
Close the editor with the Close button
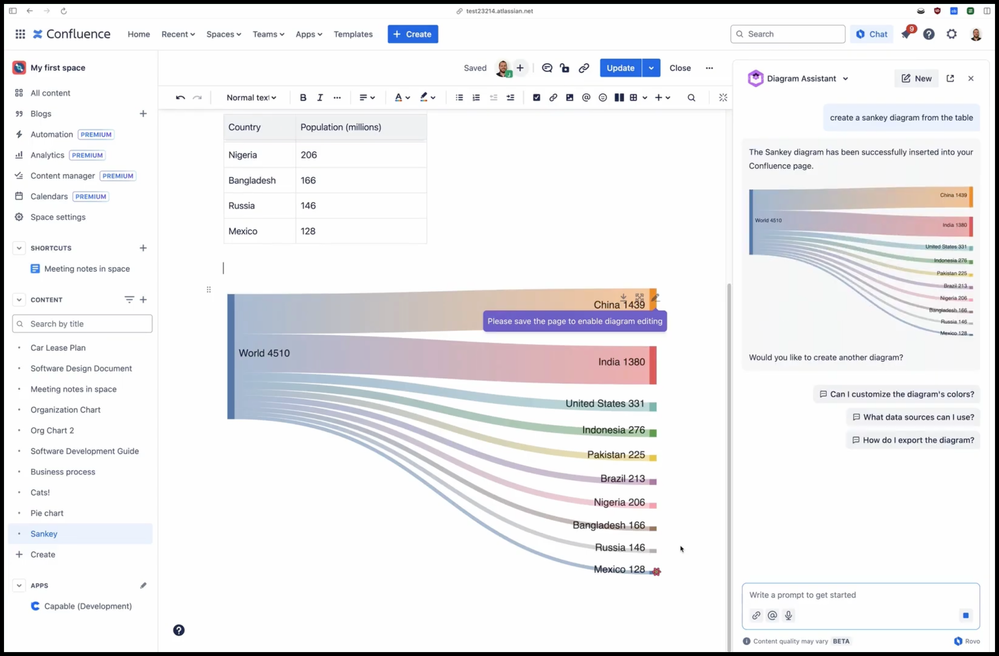(x=680, y=68)
